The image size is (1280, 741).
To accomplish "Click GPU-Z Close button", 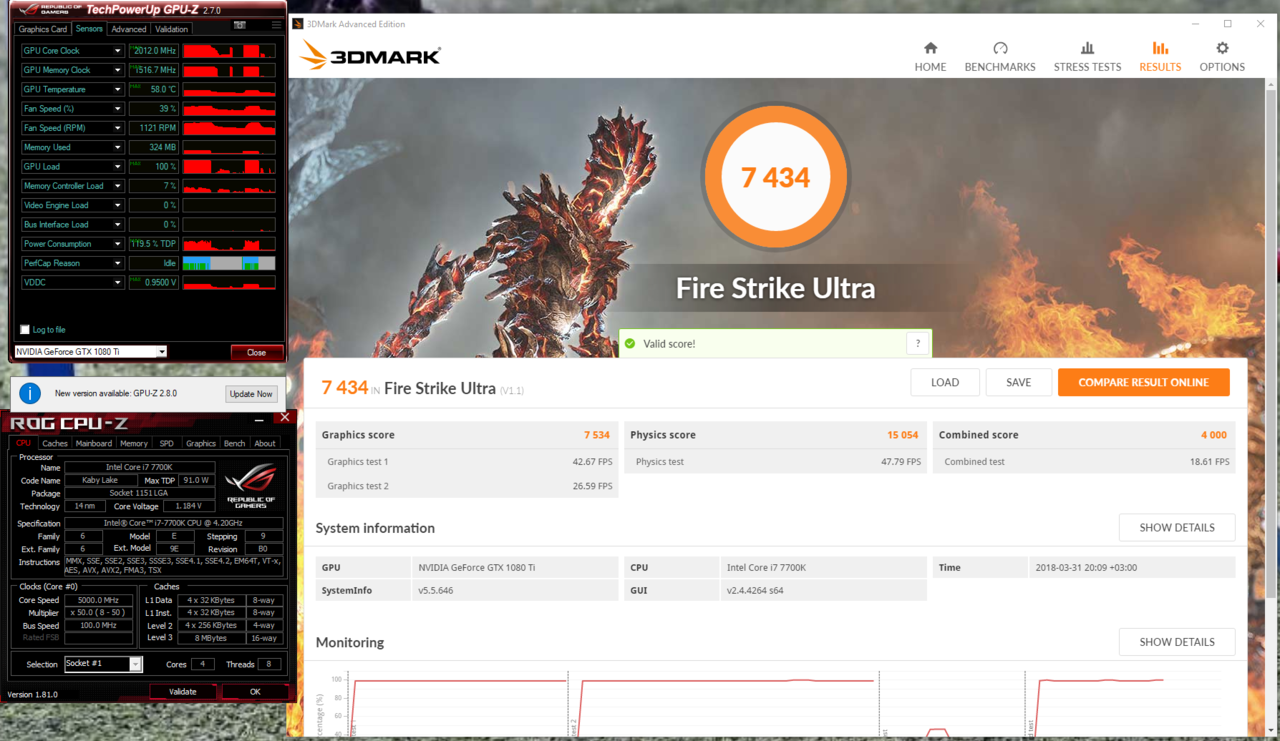I will coord(257,352).
